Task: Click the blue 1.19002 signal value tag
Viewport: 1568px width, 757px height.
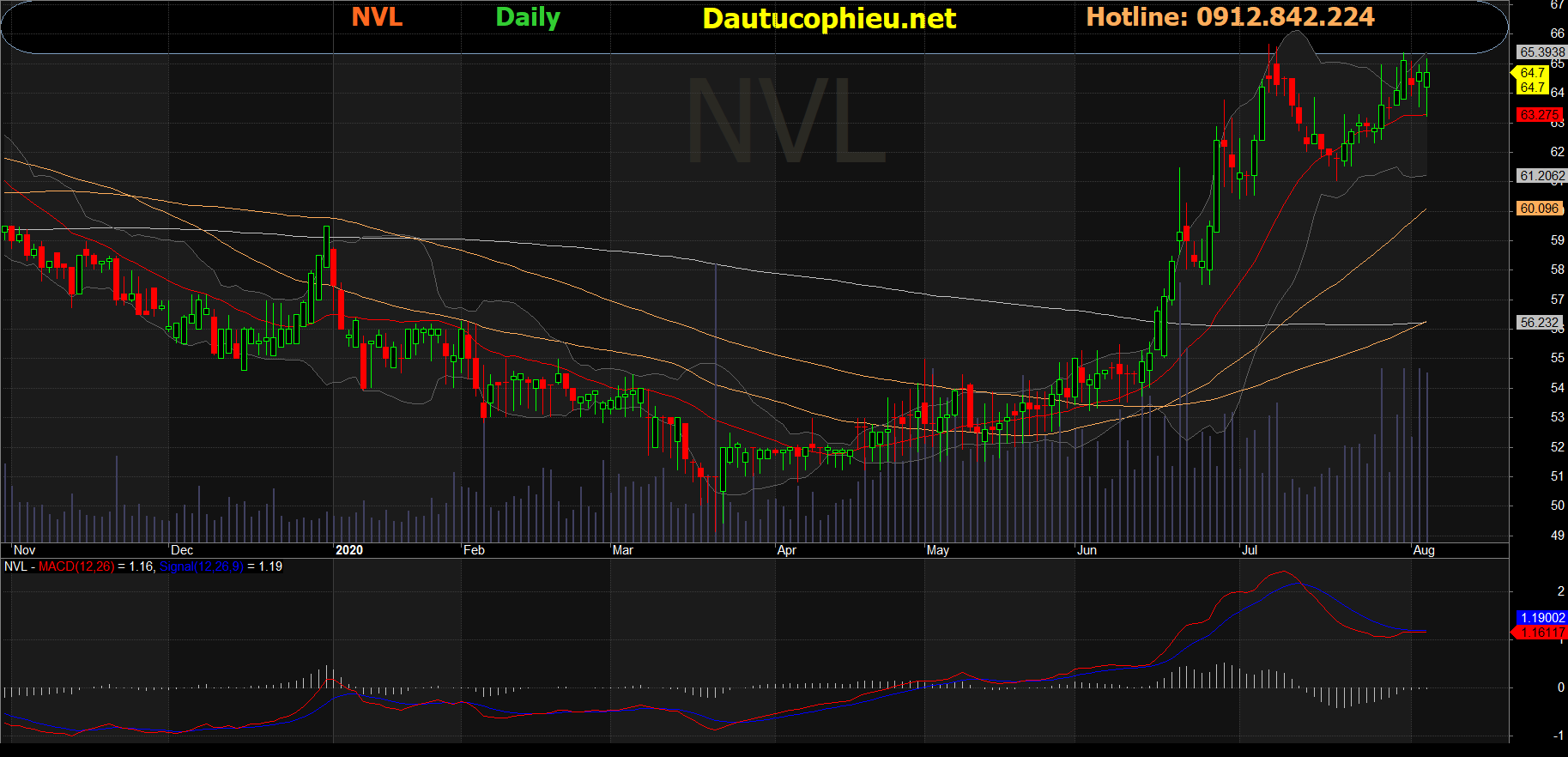Action: (x=1541, y=618)
